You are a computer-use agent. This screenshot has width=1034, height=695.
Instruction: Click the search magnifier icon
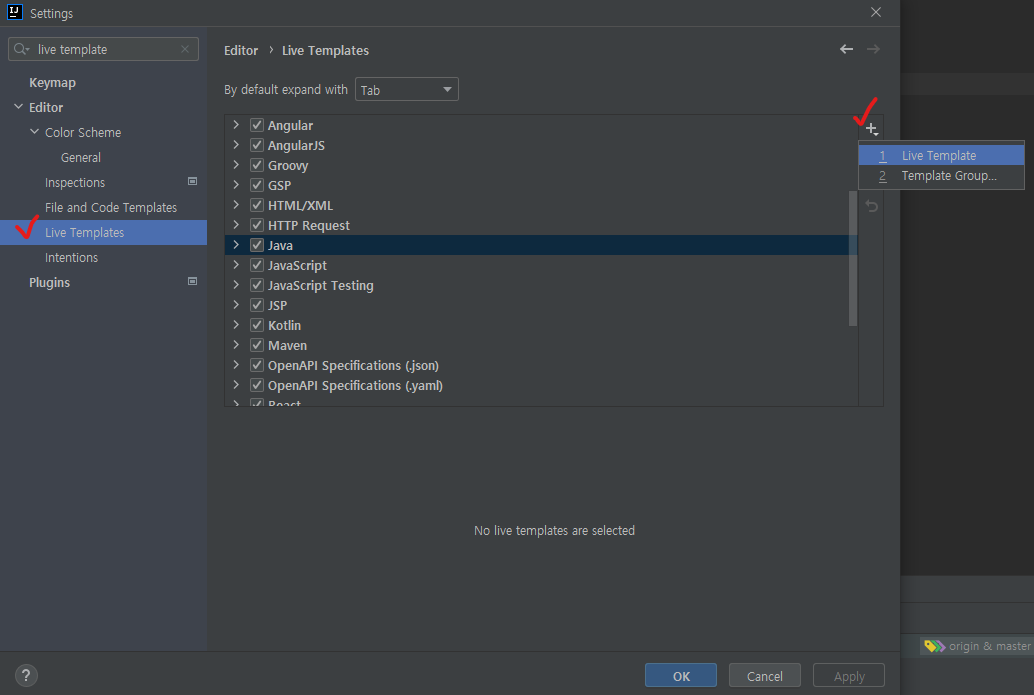[x=21, y=49]
